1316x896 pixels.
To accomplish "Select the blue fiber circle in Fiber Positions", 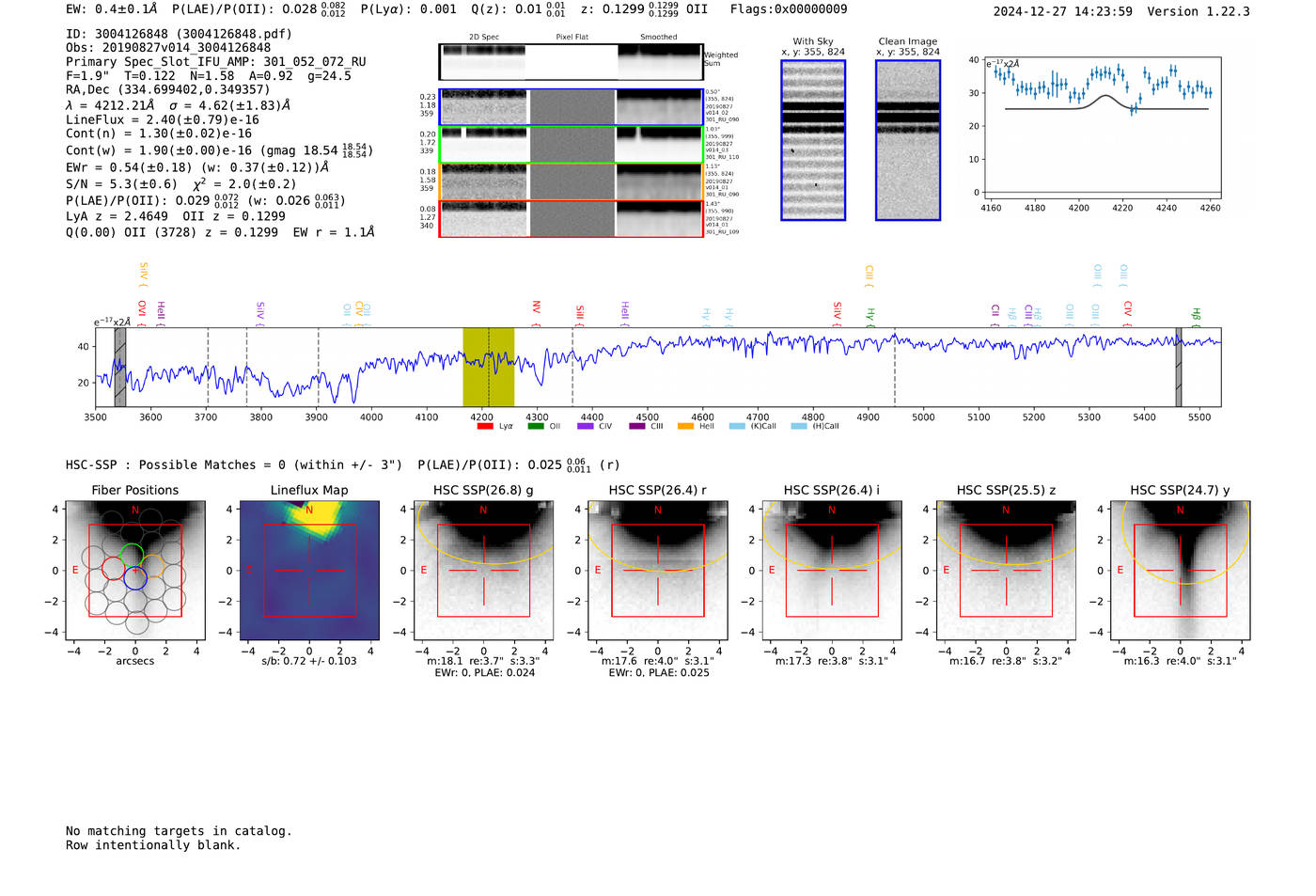I will (135, 578).
